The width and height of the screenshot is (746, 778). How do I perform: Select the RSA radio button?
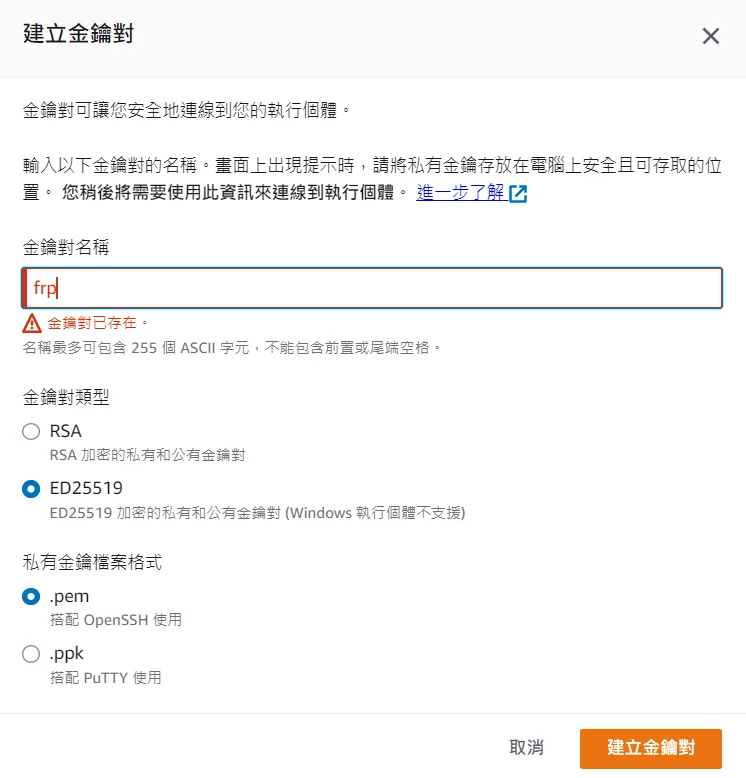pyautogui.click(x=31, y=431)
